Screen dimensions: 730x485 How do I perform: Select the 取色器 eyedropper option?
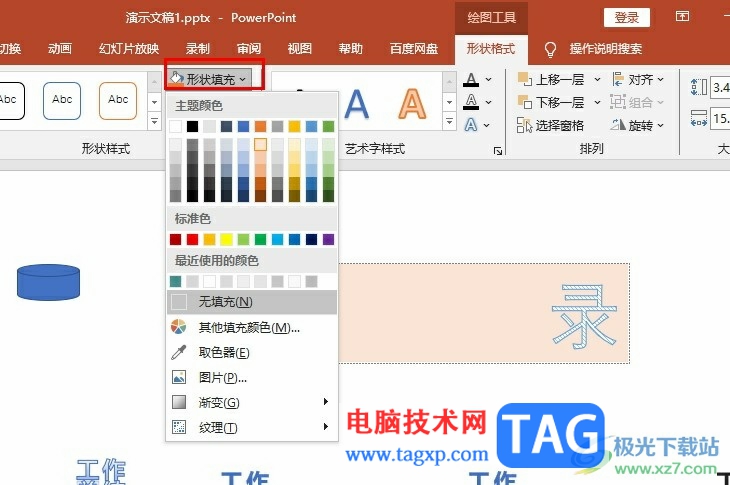click(x=252, y=352)
